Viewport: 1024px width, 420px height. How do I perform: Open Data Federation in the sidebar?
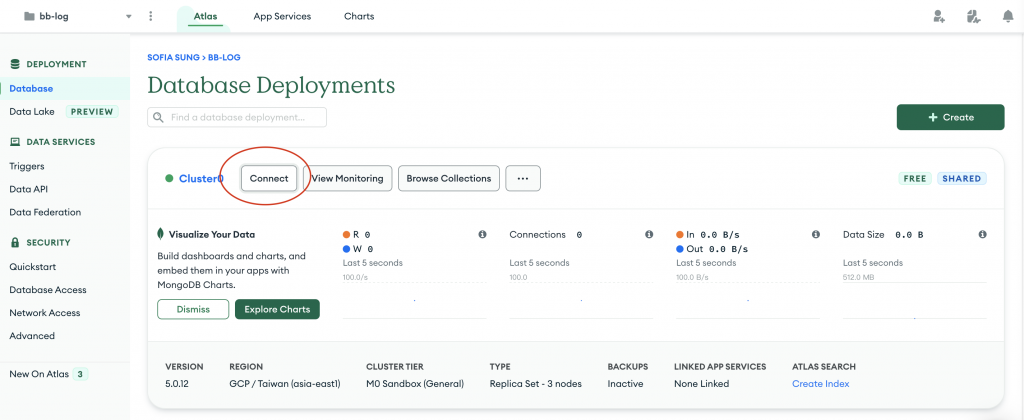[45, 212]
